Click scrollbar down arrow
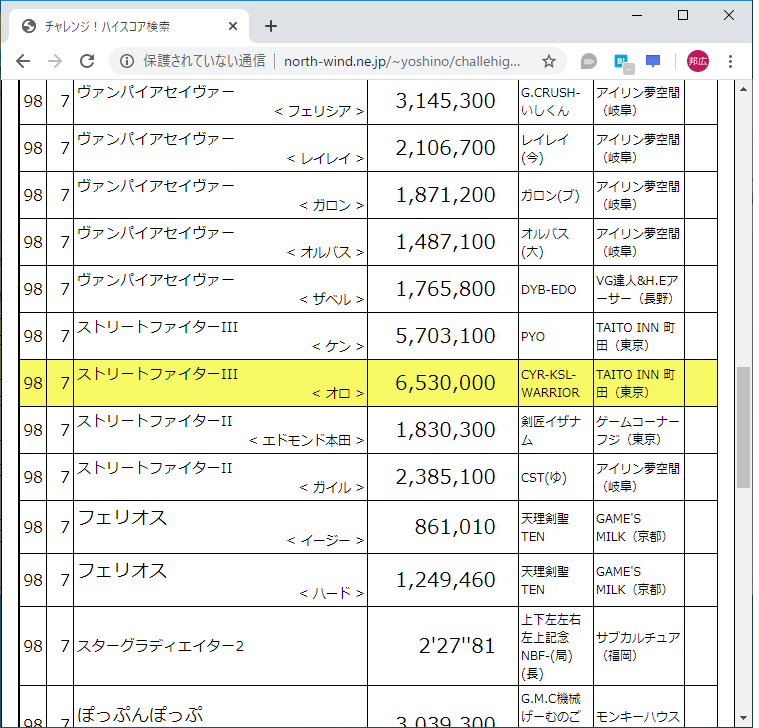759x728 pixels. click(x=744, y=718)
